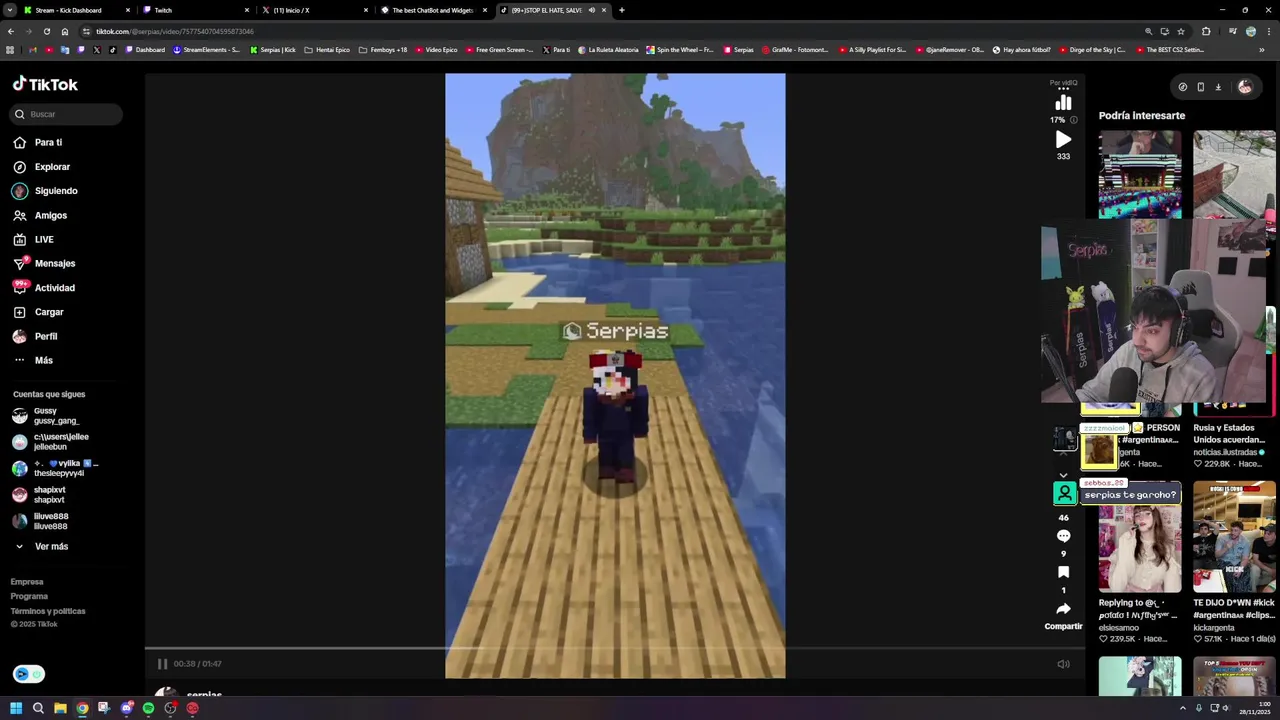This screenshot has width=1280, height=720.
Task: Open the phone app icon in header
Action: pyautogui.click(x=1200, y=87)
